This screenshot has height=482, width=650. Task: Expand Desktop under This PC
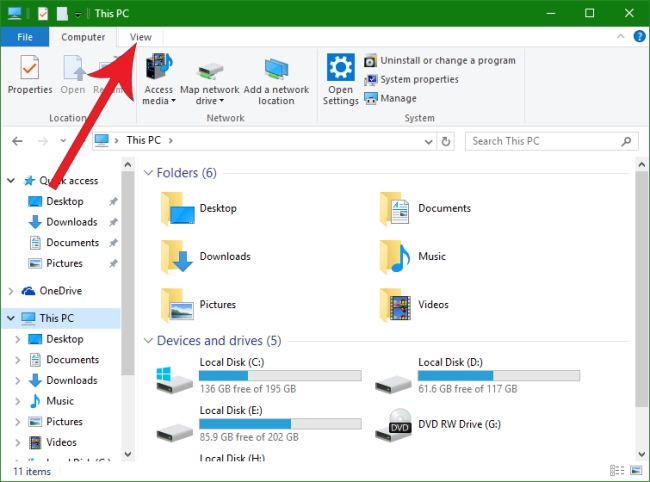[x=17, y=339]
